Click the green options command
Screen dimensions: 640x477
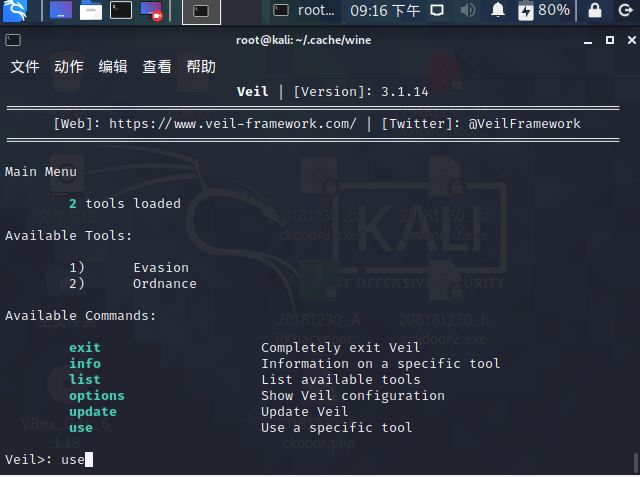pos(97,396)
